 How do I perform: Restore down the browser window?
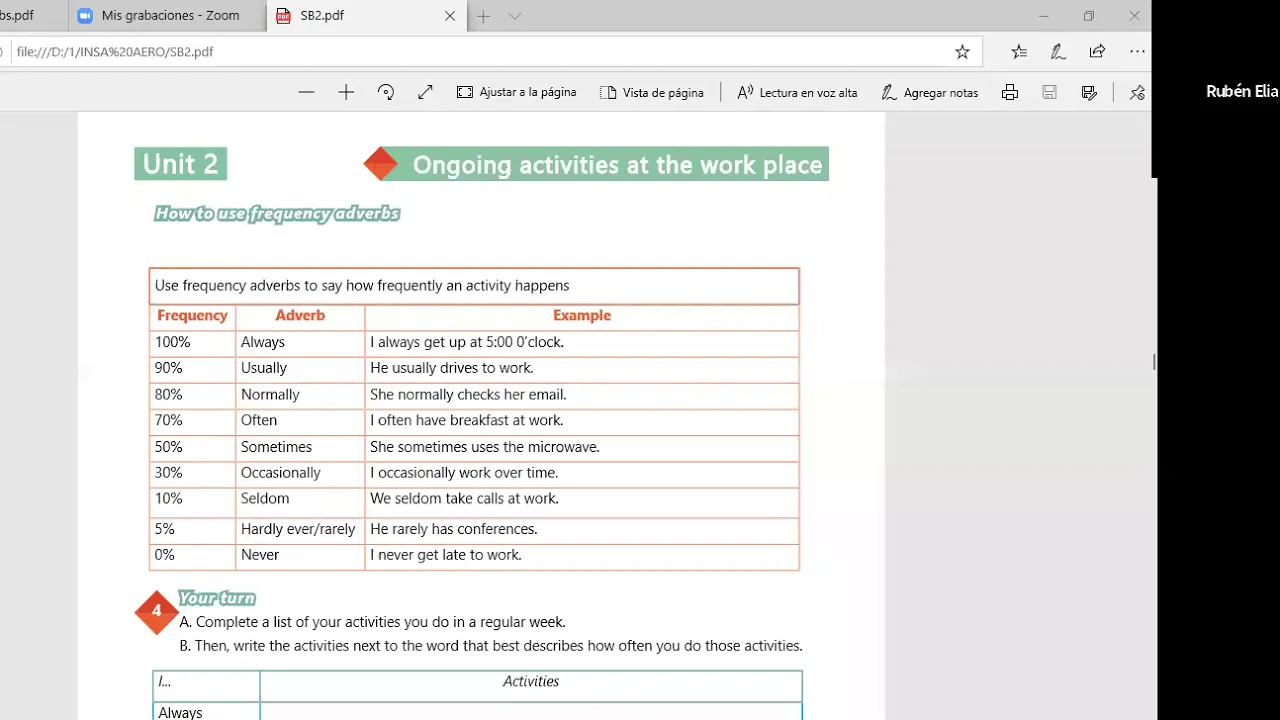(x=1089, y=16)
